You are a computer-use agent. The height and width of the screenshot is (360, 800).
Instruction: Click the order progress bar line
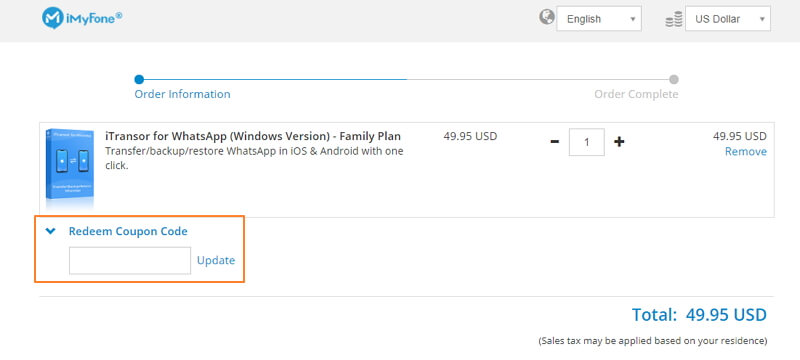tap(407, 80)
